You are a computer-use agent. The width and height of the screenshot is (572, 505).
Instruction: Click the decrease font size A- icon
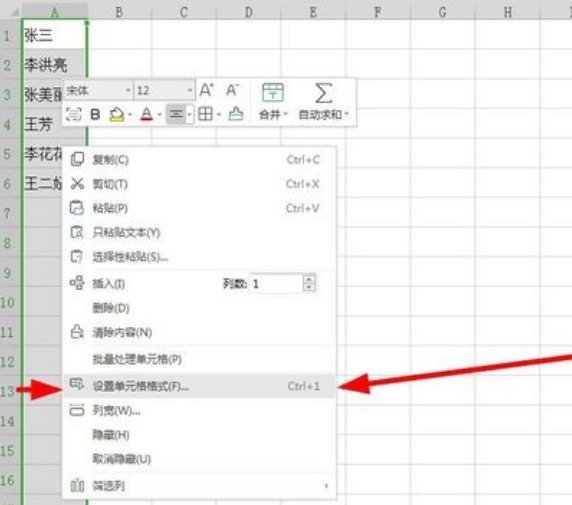232,90
